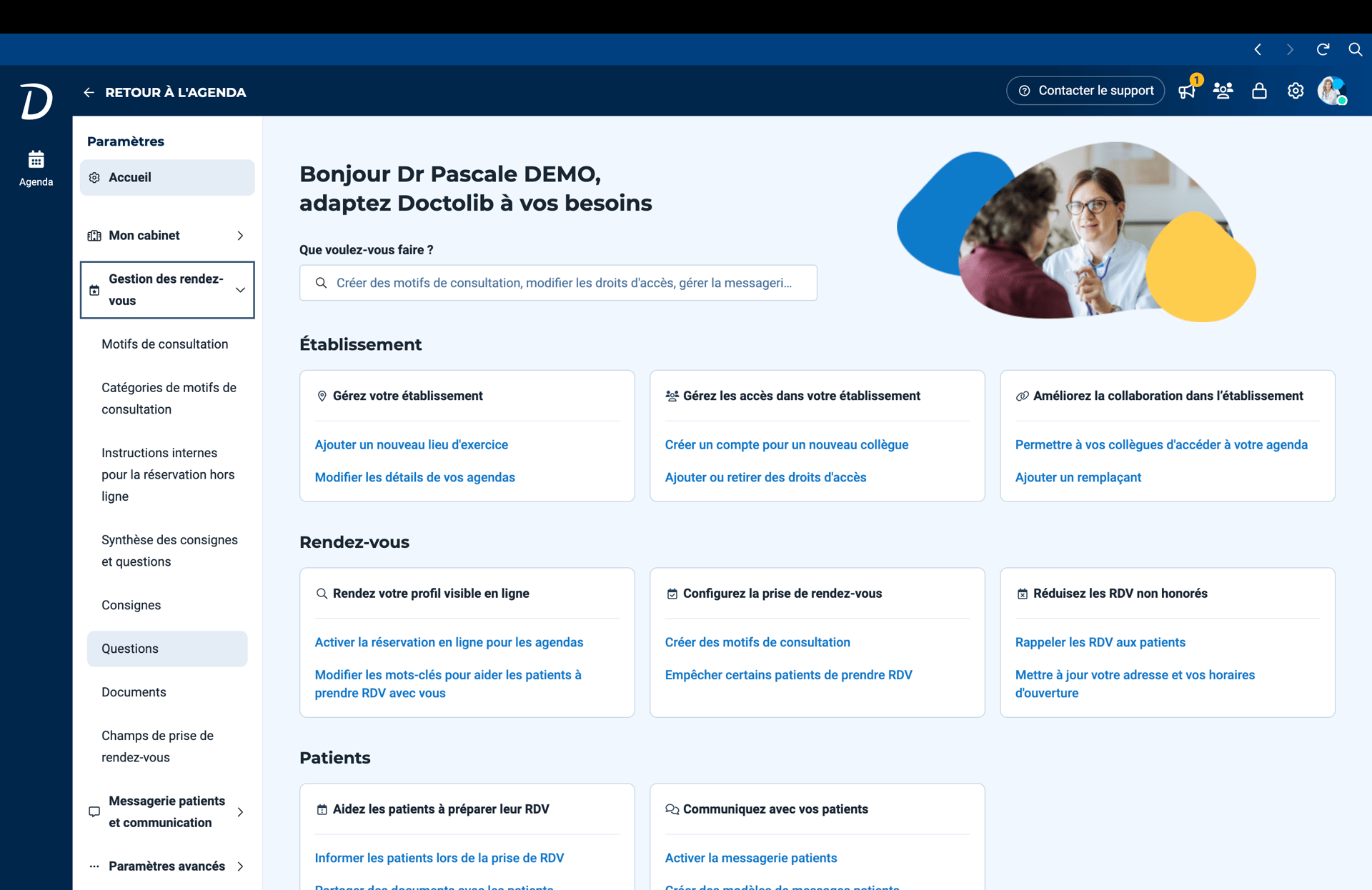Viewport: 1372px width, 890px height.
Task: Click Permettre à vos collègues d'accéder à votre agenda
Action: [x=1162, y=444]
